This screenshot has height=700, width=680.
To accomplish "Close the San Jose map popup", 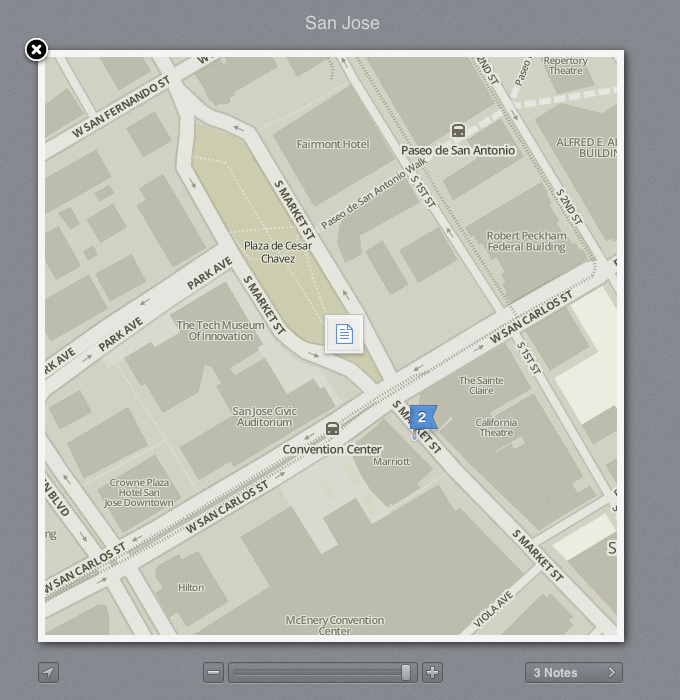I will (x=36, y=50).
